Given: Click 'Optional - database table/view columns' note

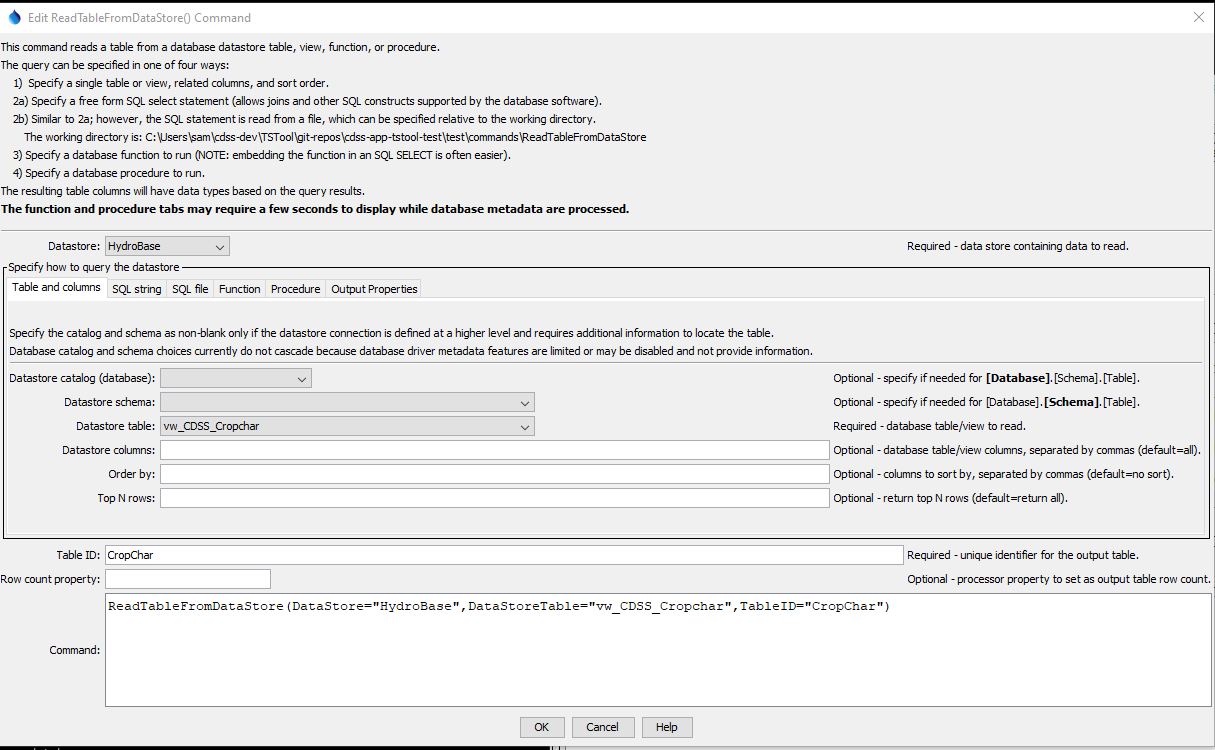Looking at the screenshot, I should pyautogui.click(x=1017, y=450).
